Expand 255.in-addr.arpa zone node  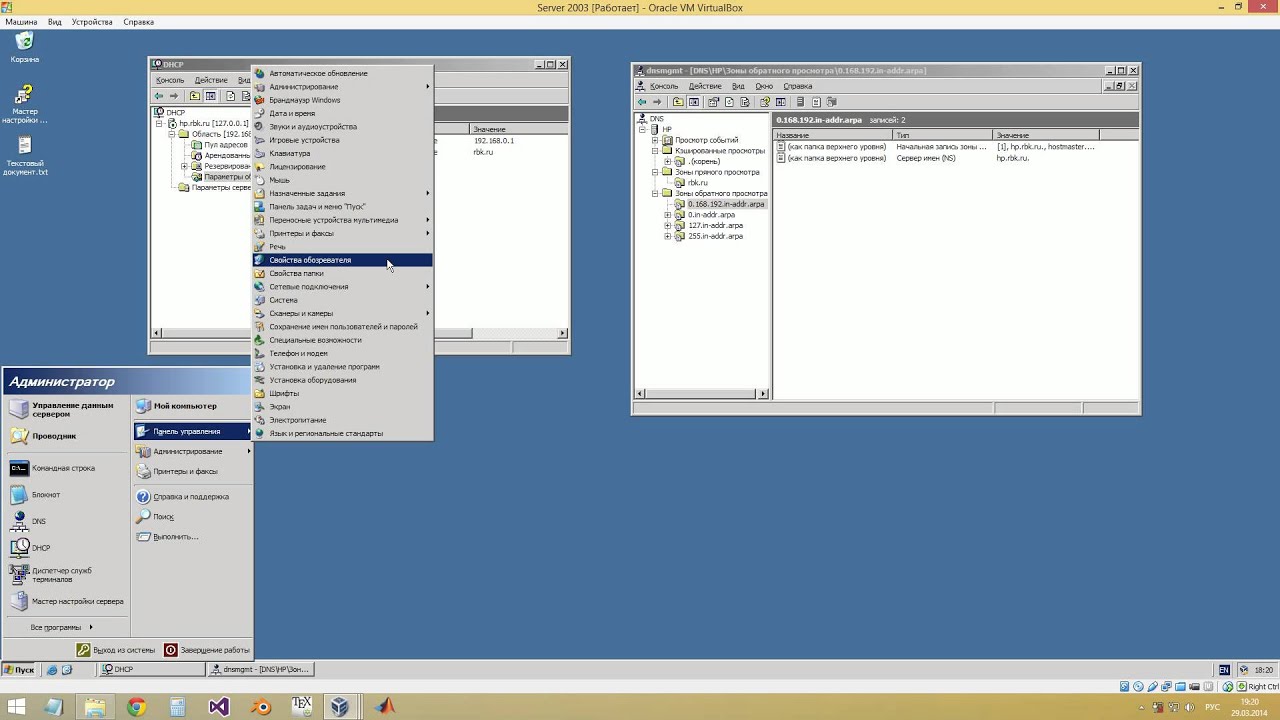tap(668, 236)
